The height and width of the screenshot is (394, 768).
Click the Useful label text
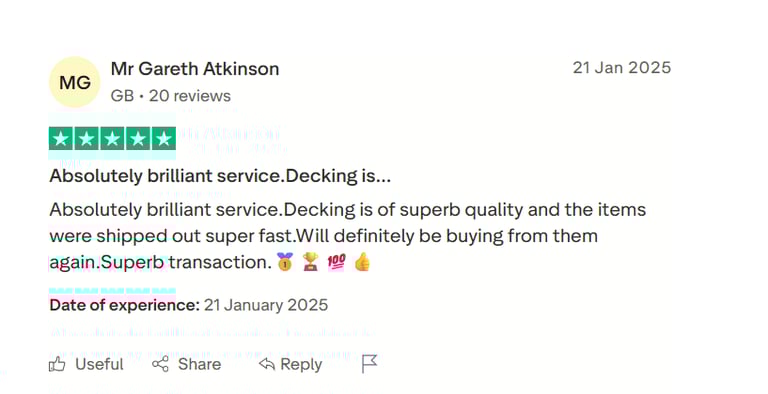click(x=99, y=364)
